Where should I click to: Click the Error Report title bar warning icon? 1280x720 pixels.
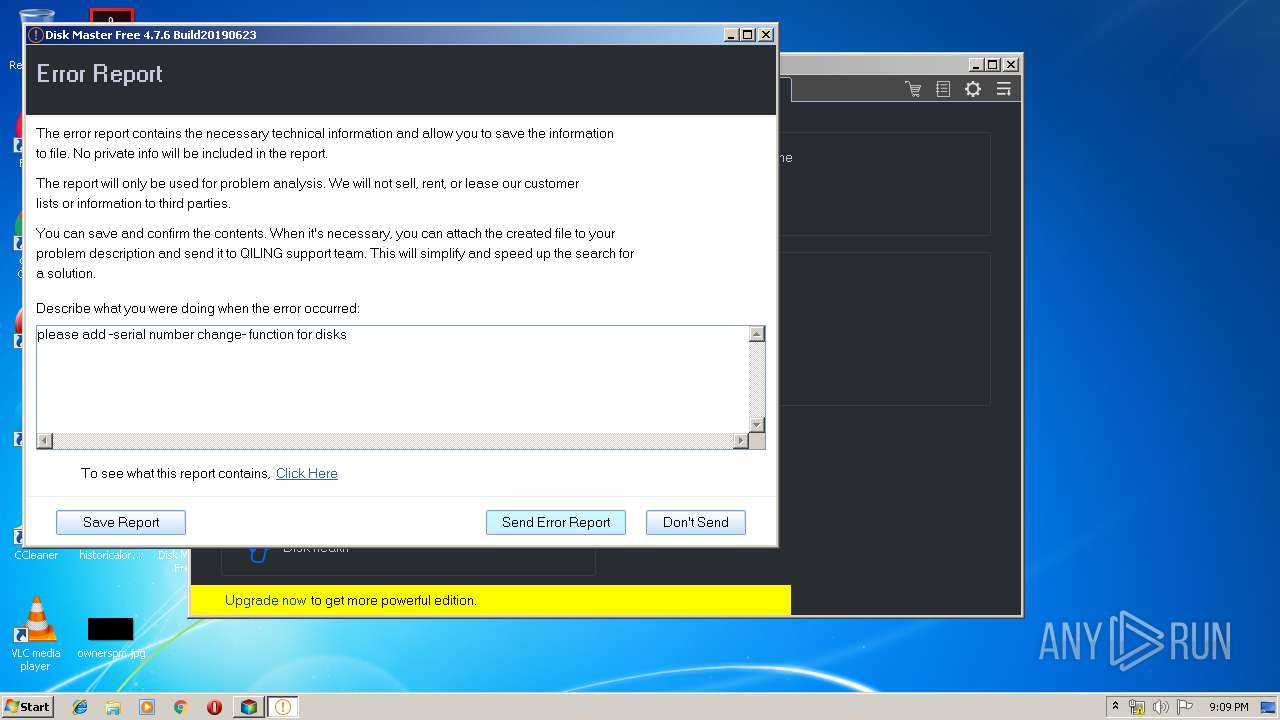coord(35,35)
